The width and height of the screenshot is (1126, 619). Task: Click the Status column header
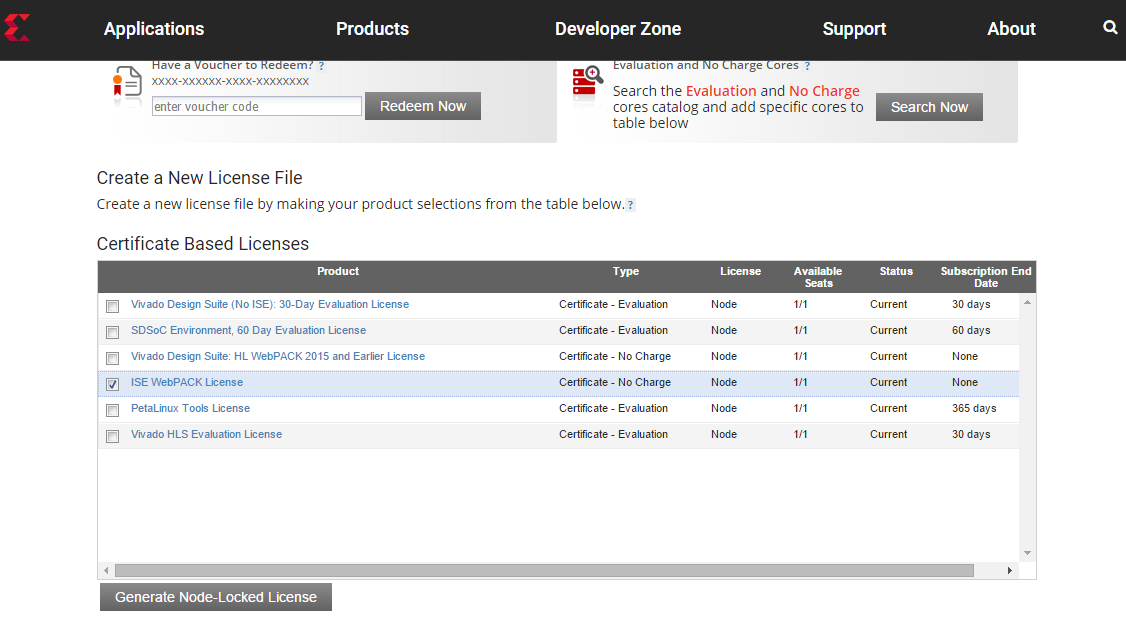(896, 271)
